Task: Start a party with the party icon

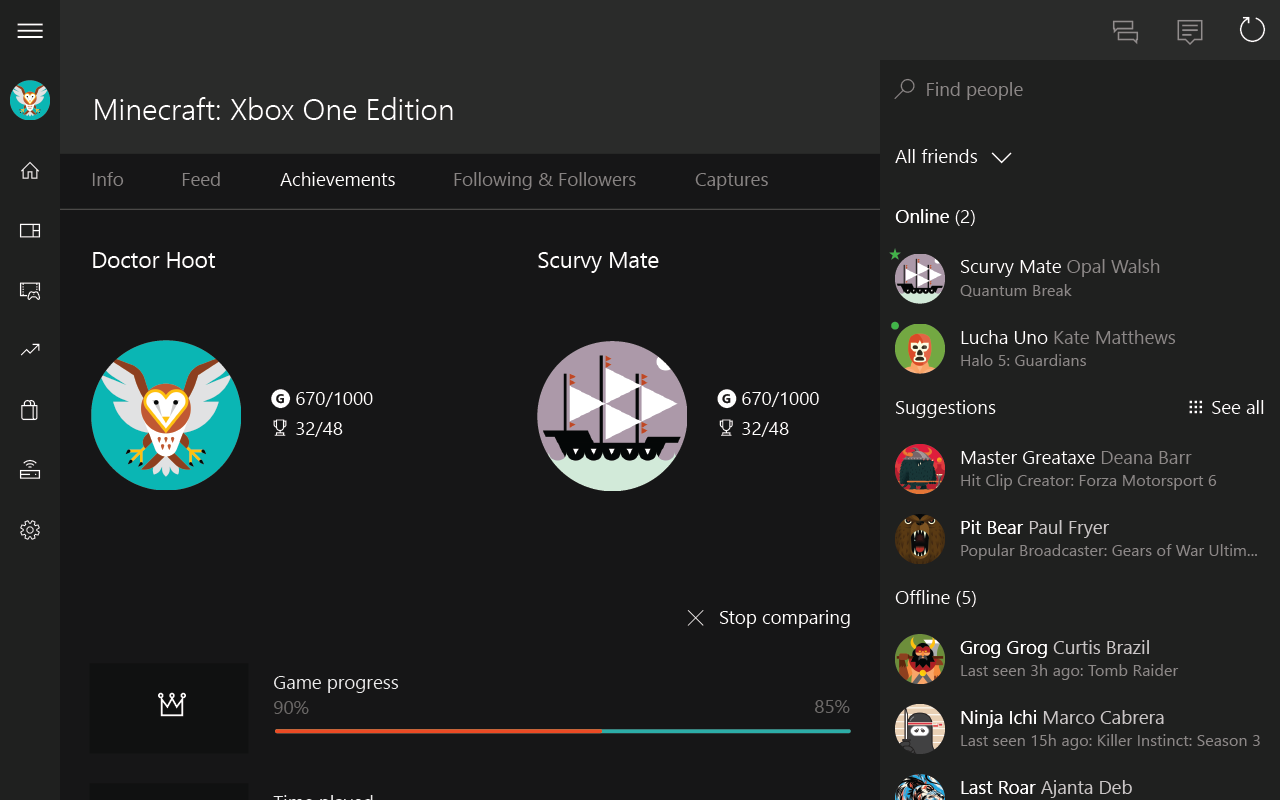Action: 1125,31
